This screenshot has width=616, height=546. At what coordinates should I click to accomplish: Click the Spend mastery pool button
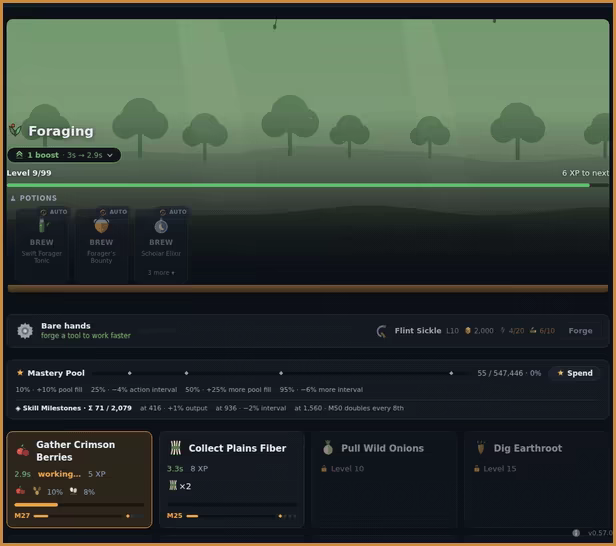pyautogui.click(x=575, y=373)
